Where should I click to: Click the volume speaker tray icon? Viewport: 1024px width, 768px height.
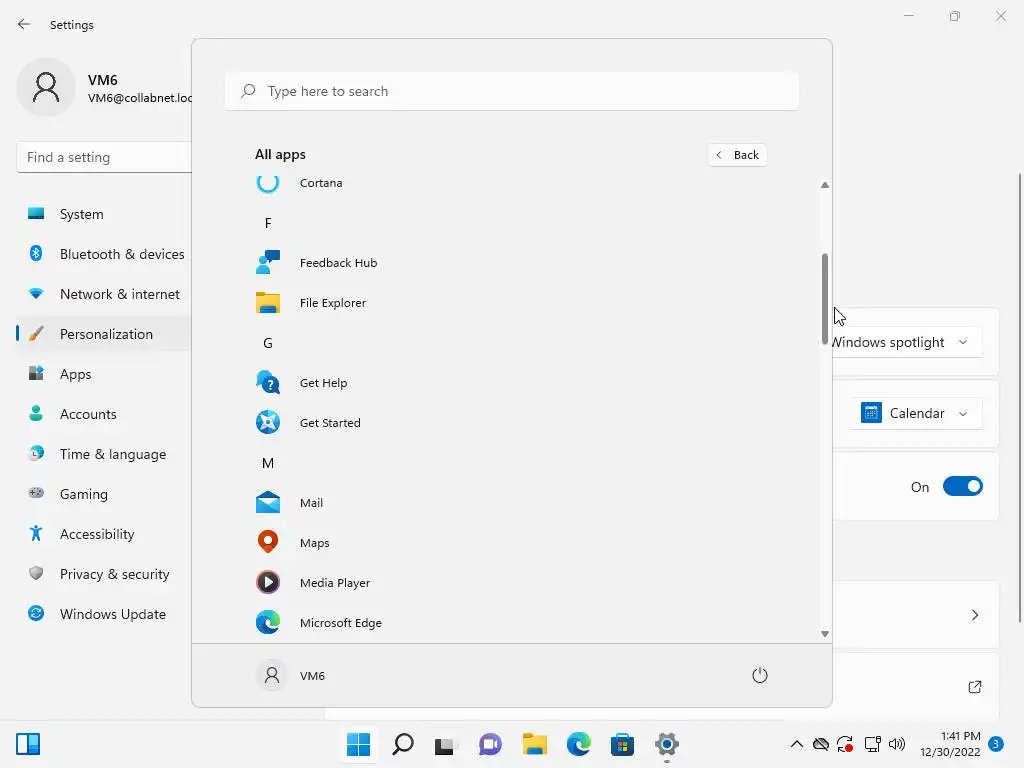coord(897,744)
